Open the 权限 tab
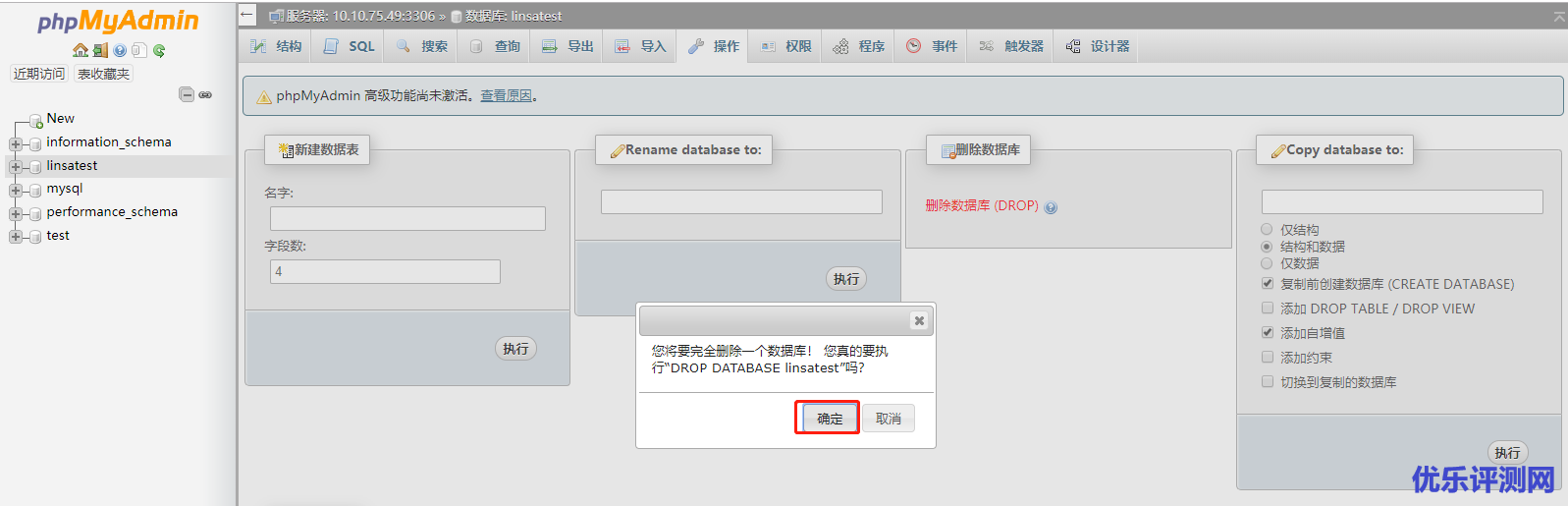Screen dimensions: 1568x506 (x=785, y=46)
